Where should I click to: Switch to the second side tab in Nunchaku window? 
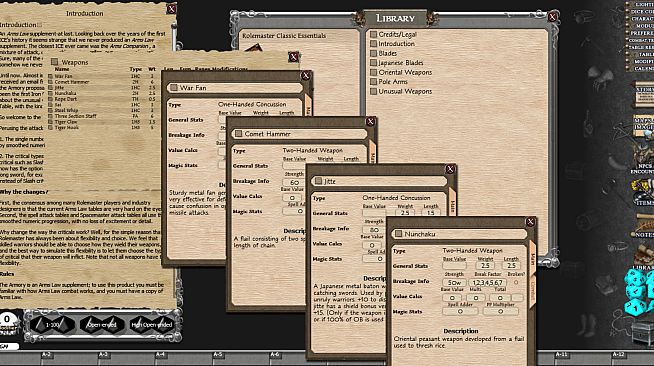click(533, 292)
